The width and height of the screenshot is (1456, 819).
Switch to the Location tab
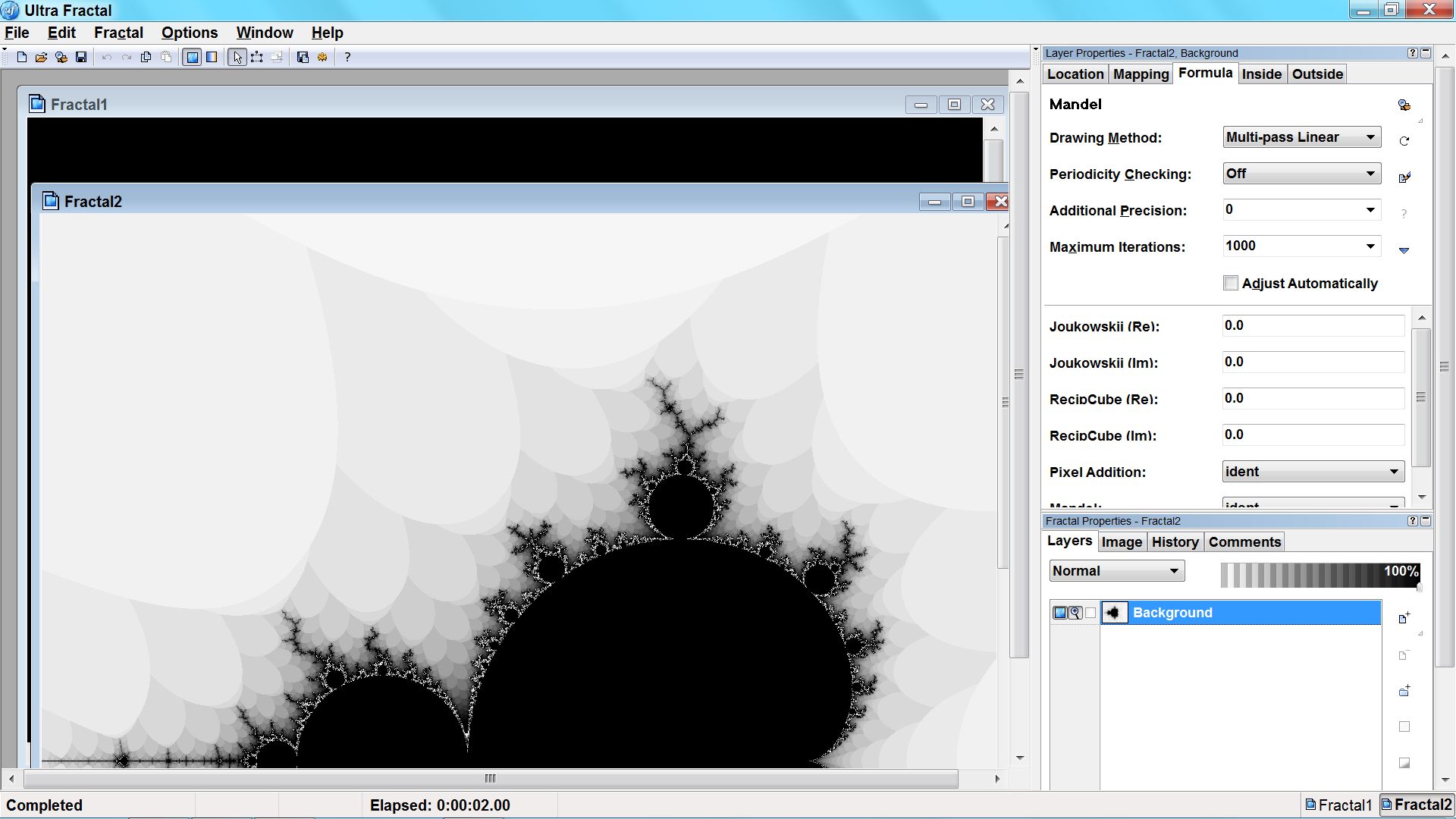point(1075,74)
